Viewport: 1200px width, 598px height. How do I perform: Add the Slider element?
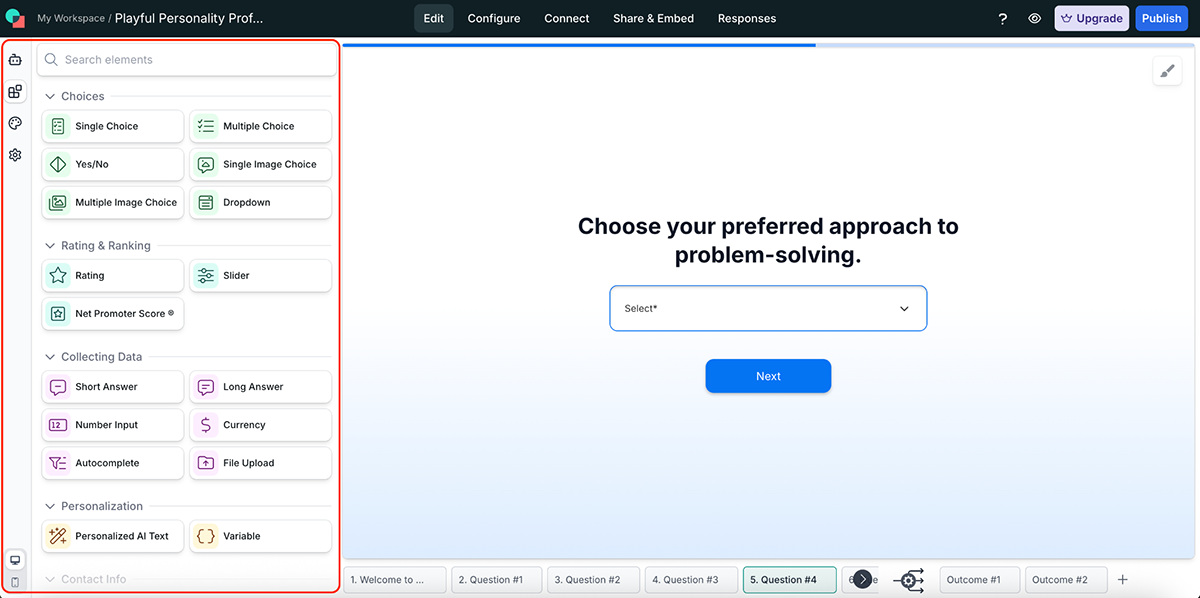(x=260, y=276)
